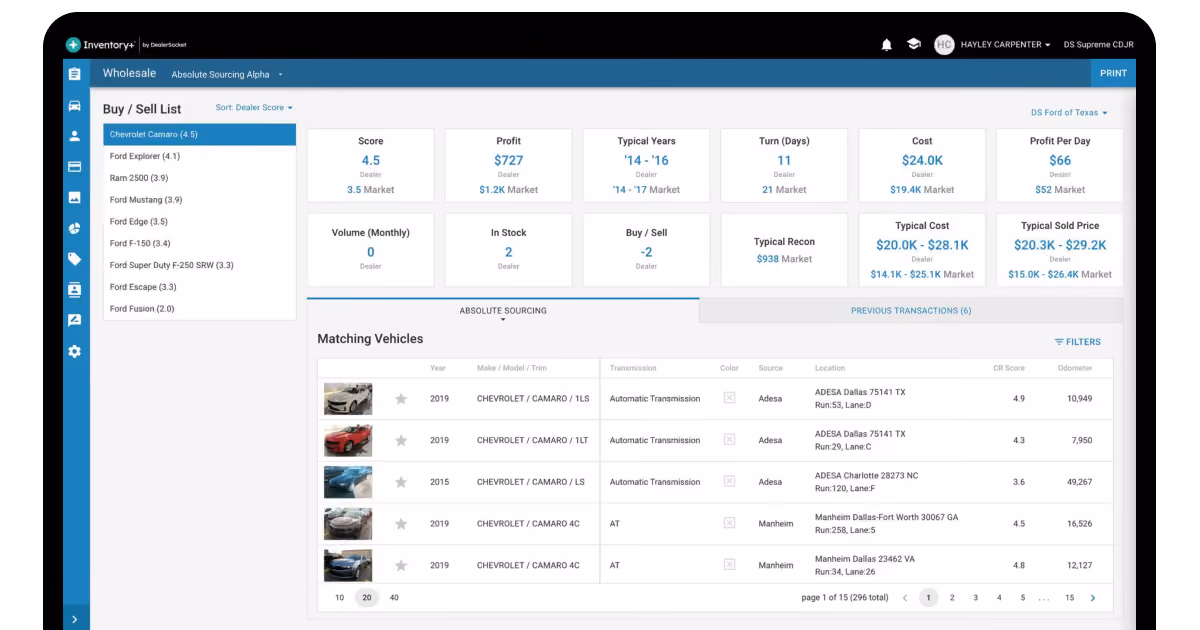
Task: Click color box for the 10,949 odometer row
Action: click(x=729, y=398)
